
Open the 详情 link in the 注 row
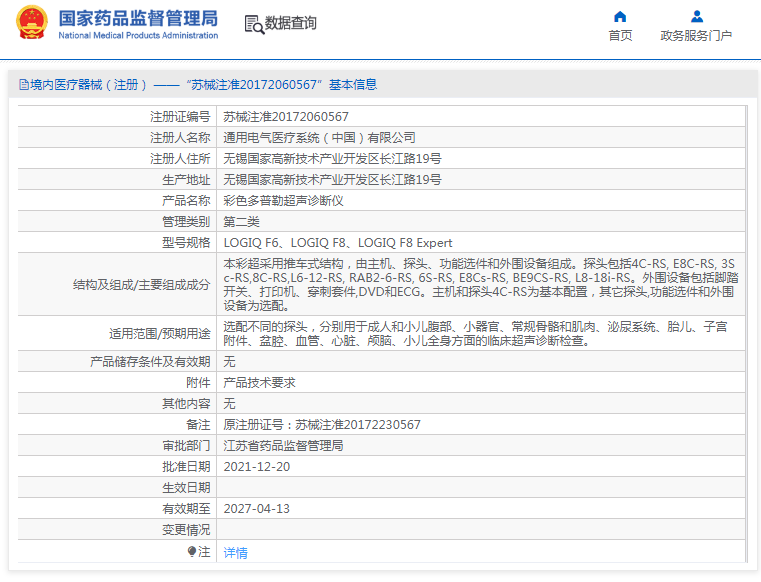(x=235, y=552)
